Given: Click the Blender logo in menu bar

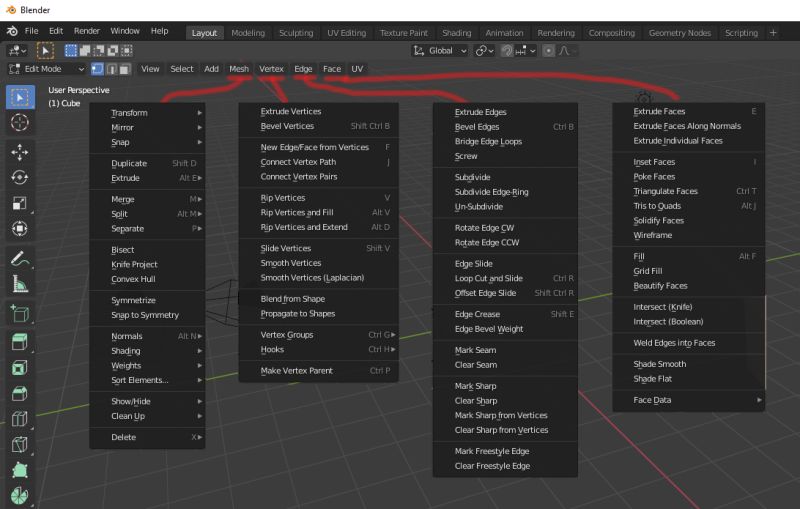Looking at the screenshot, I should (x=12, y=31).
